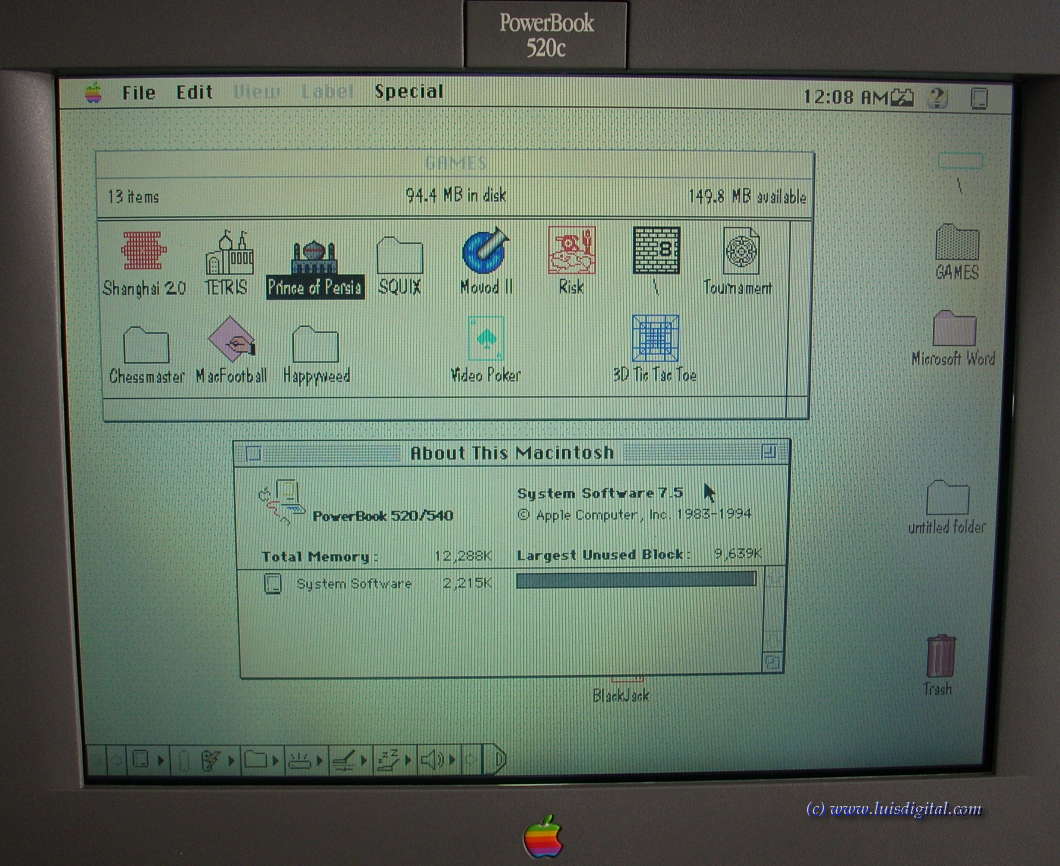Click the Largest Unused Block 9,639K value

click(738, 554)
